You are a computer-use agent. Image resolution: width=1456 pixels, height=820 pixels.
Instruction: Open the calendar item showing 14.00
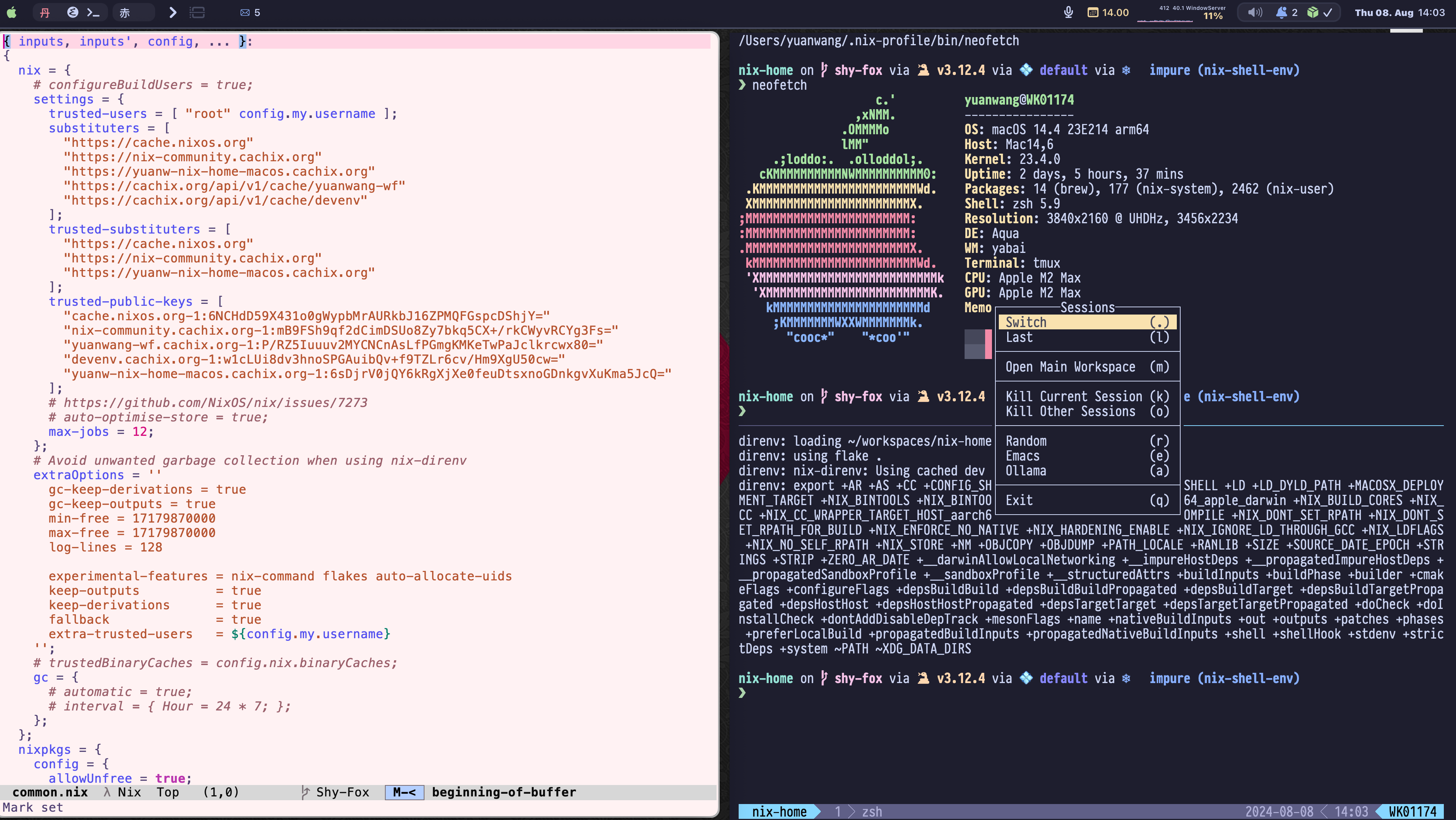pos(1108,13)
